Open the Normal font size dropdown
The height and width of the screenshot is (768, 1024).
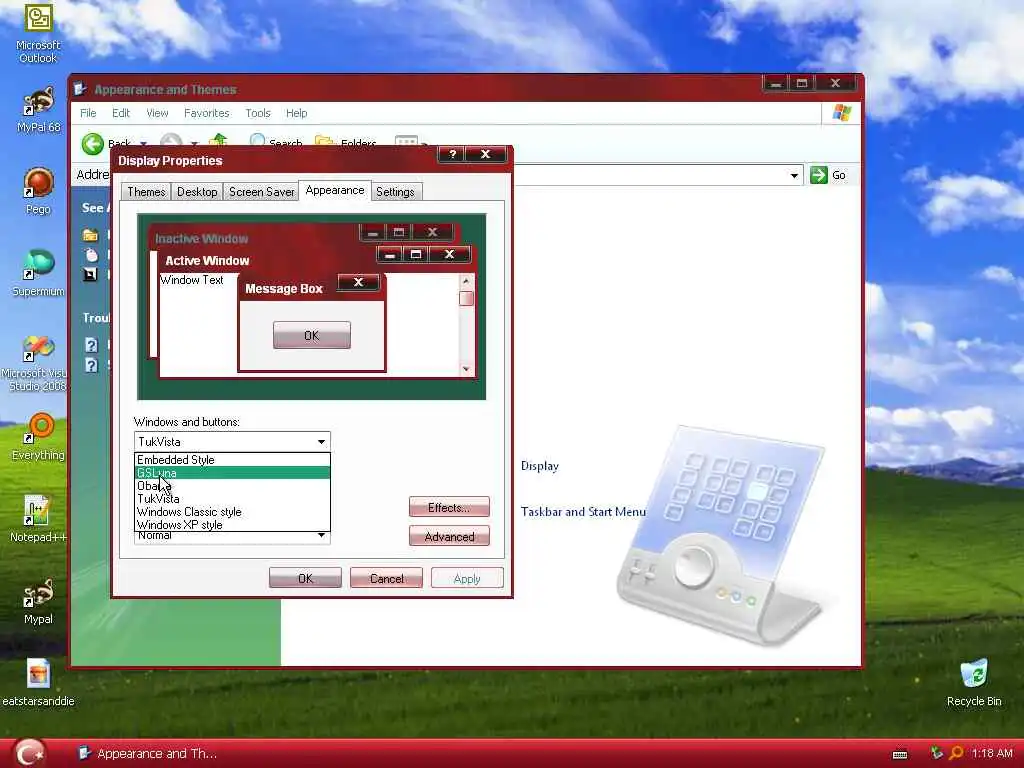coord(321,535)
